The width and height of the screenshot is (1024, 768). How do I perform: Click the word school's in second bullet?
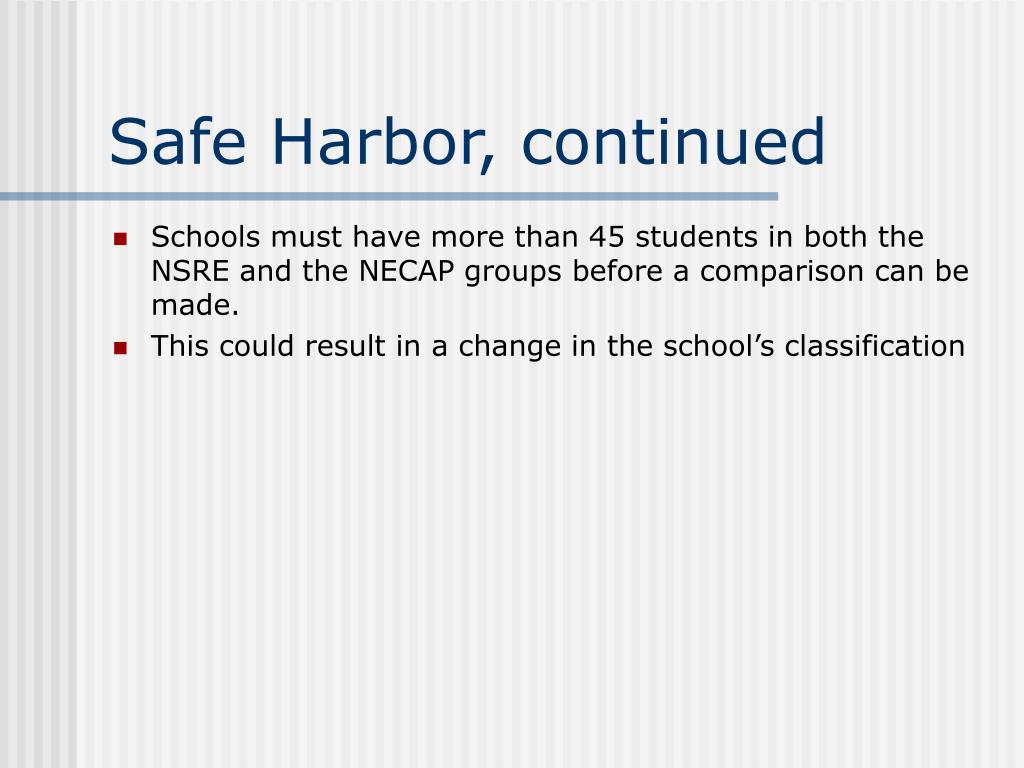[718, 346]
